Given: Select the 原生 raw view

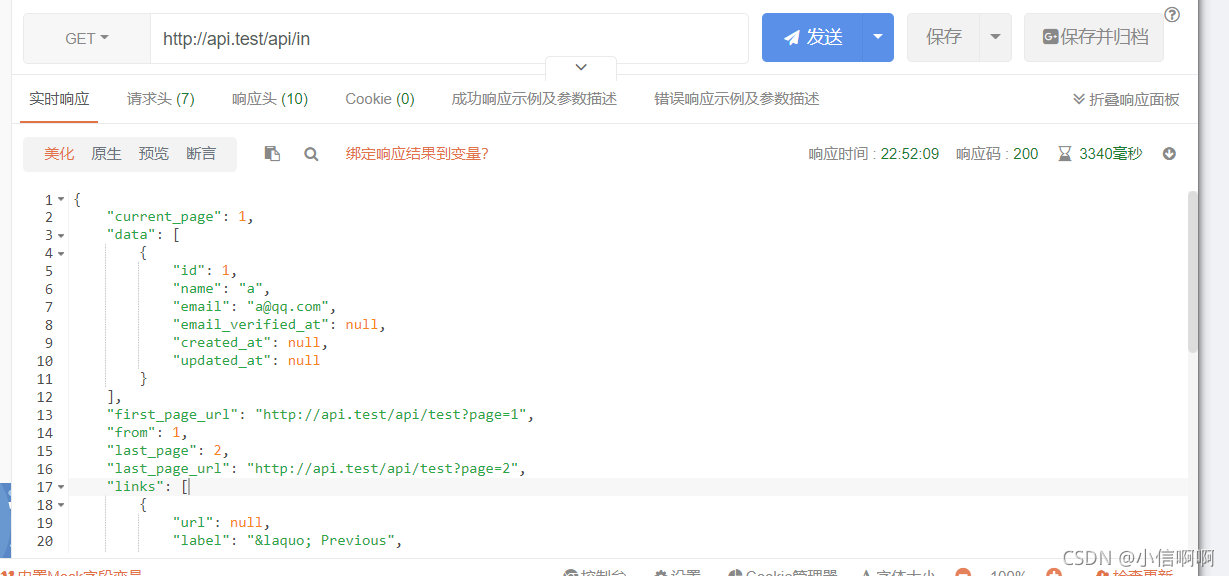Looking at the screenshot, I should click(106, 154).
